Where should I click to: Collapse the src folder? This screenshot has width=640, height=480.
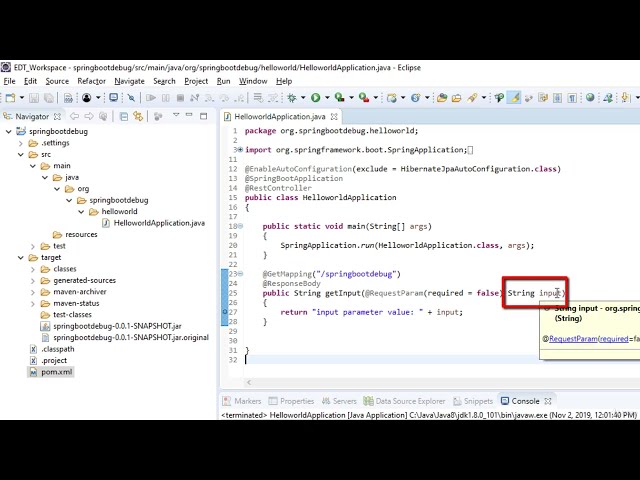tap(21, 155)
